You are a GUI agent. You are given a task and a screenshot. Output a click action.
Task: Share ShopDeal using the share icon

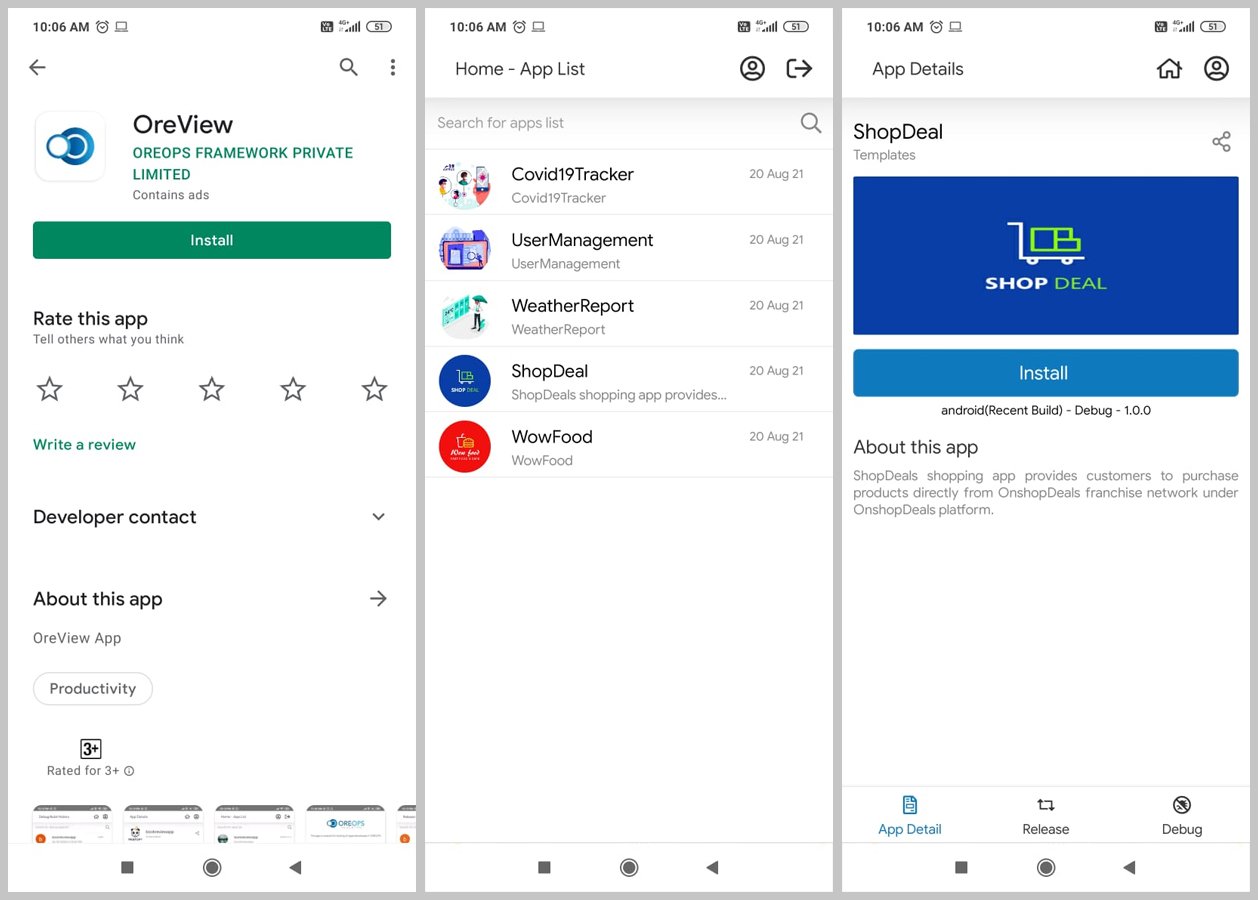pyautogui.click(x=1221, y=142)
